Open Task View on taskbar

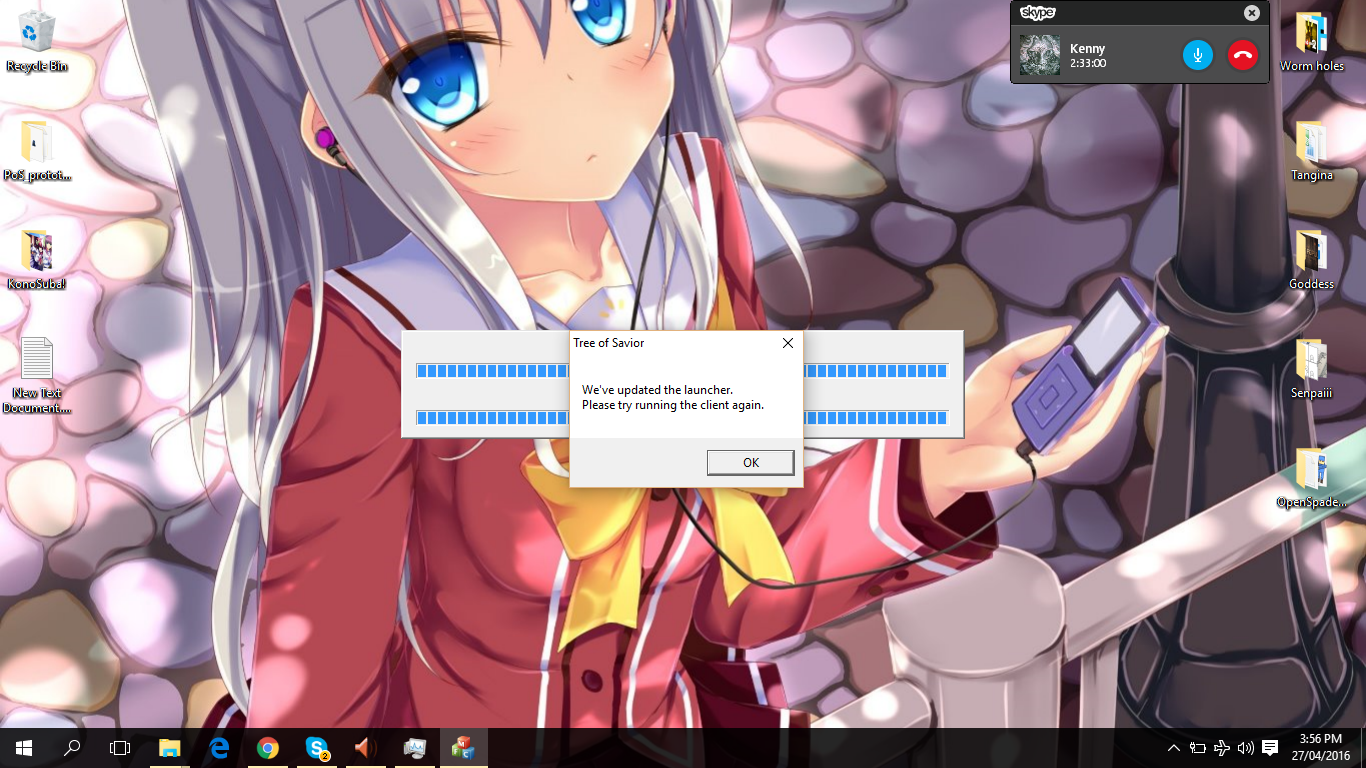pos(120,747)
